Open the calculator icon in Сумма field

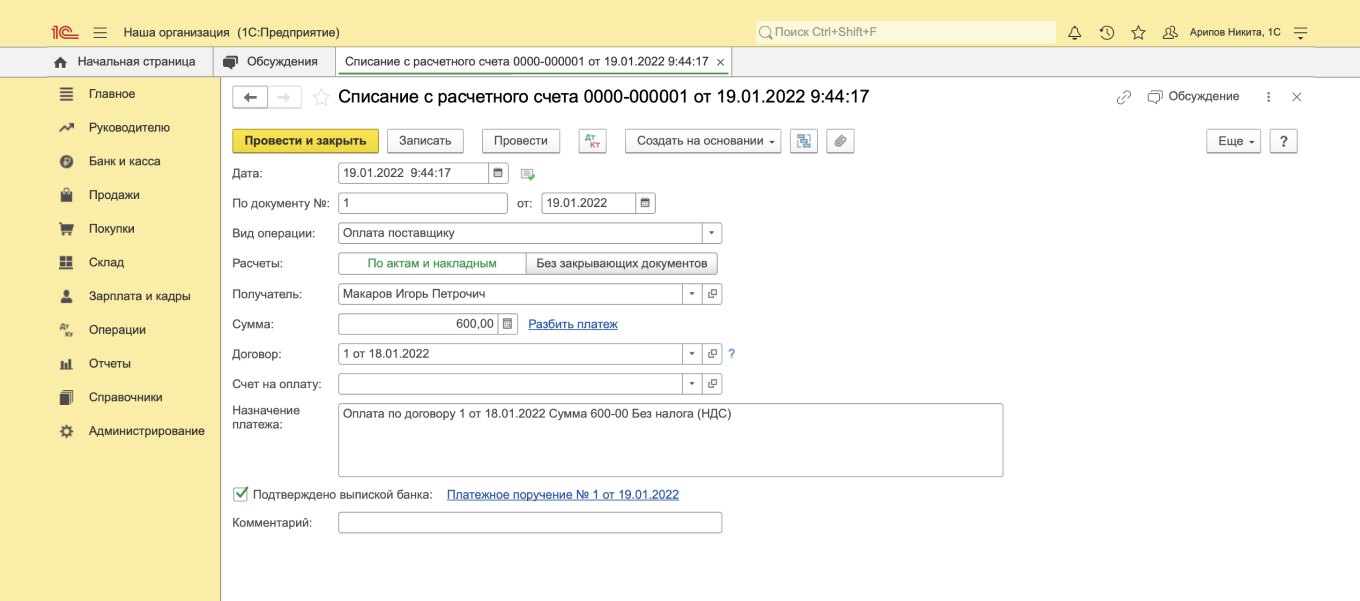pyautogui.click(x=508, y=324)
